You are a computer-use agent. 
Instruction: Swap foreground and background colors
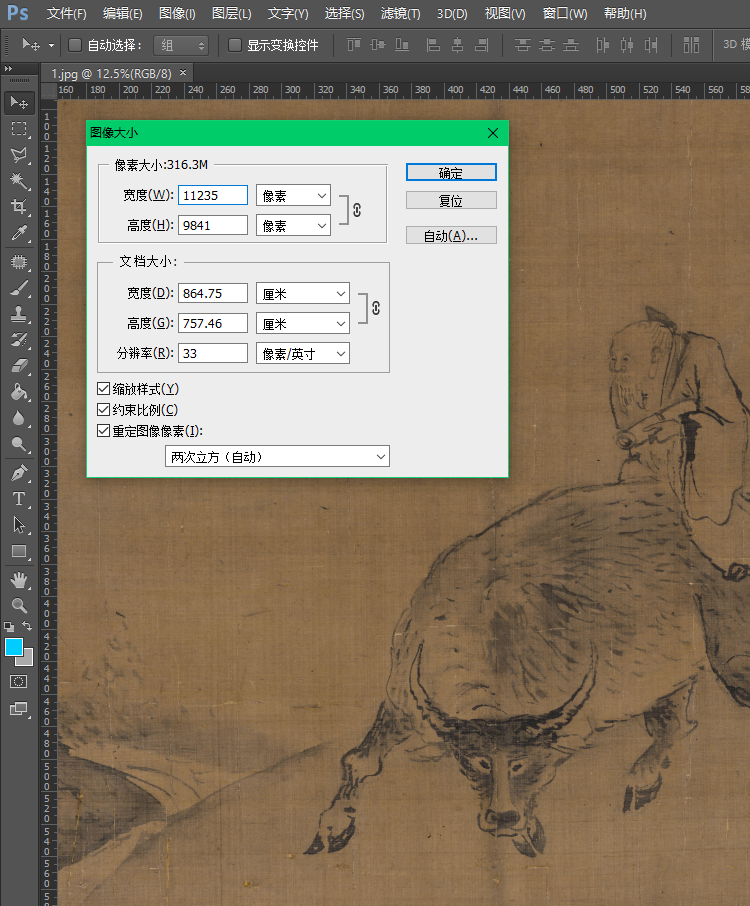[x=27, y=626]
